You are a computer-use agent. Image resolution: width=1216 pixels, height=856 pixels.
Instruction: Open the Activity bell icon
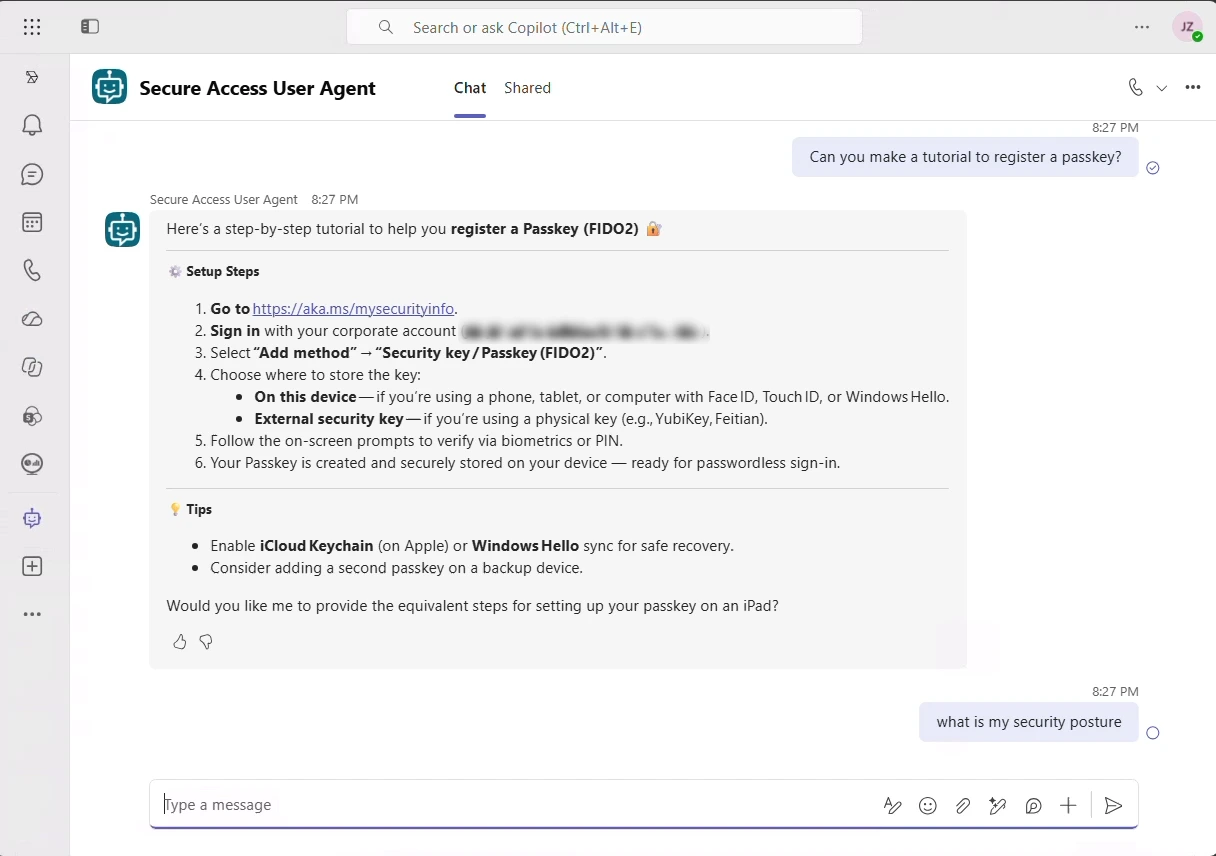[x=32, y=125]
